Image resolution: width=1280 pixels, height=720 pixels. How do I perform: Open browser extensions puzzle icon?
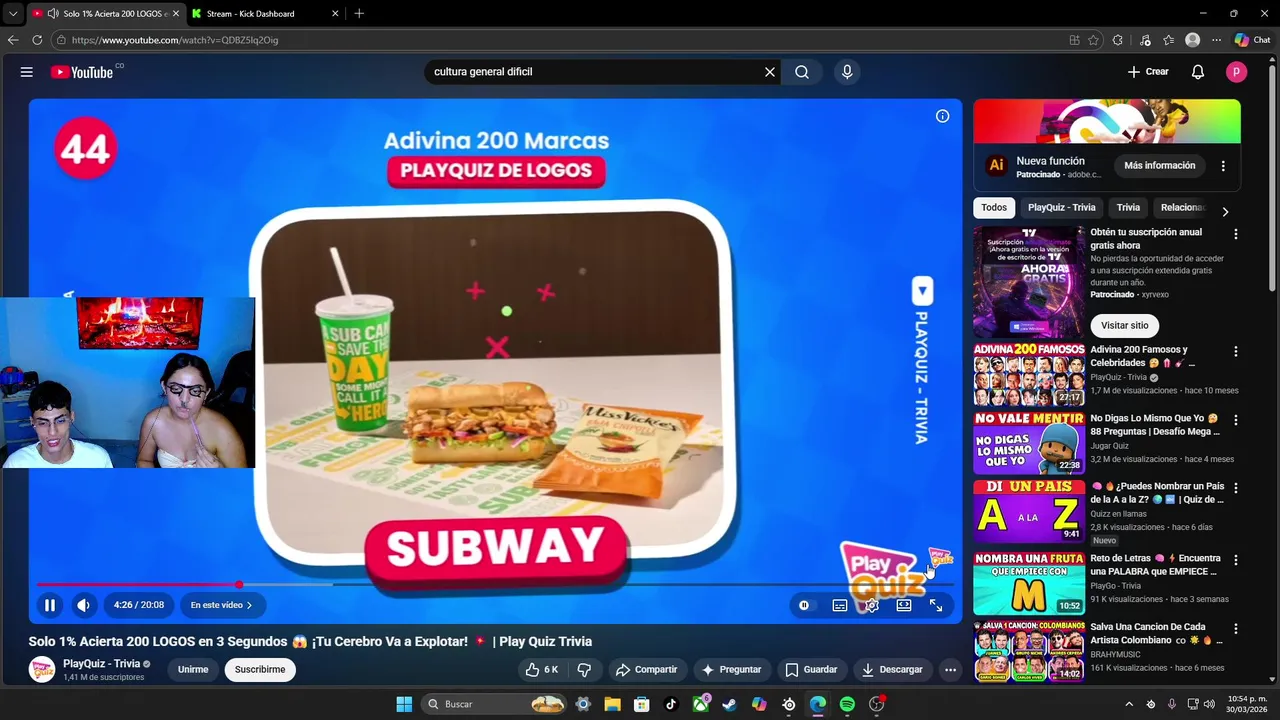coord(1118,40)
